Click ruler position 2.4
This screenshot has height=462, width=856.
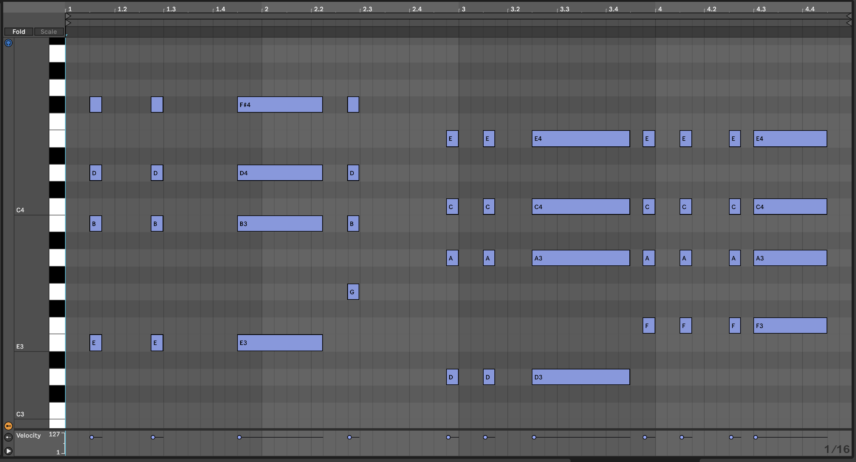417,9
